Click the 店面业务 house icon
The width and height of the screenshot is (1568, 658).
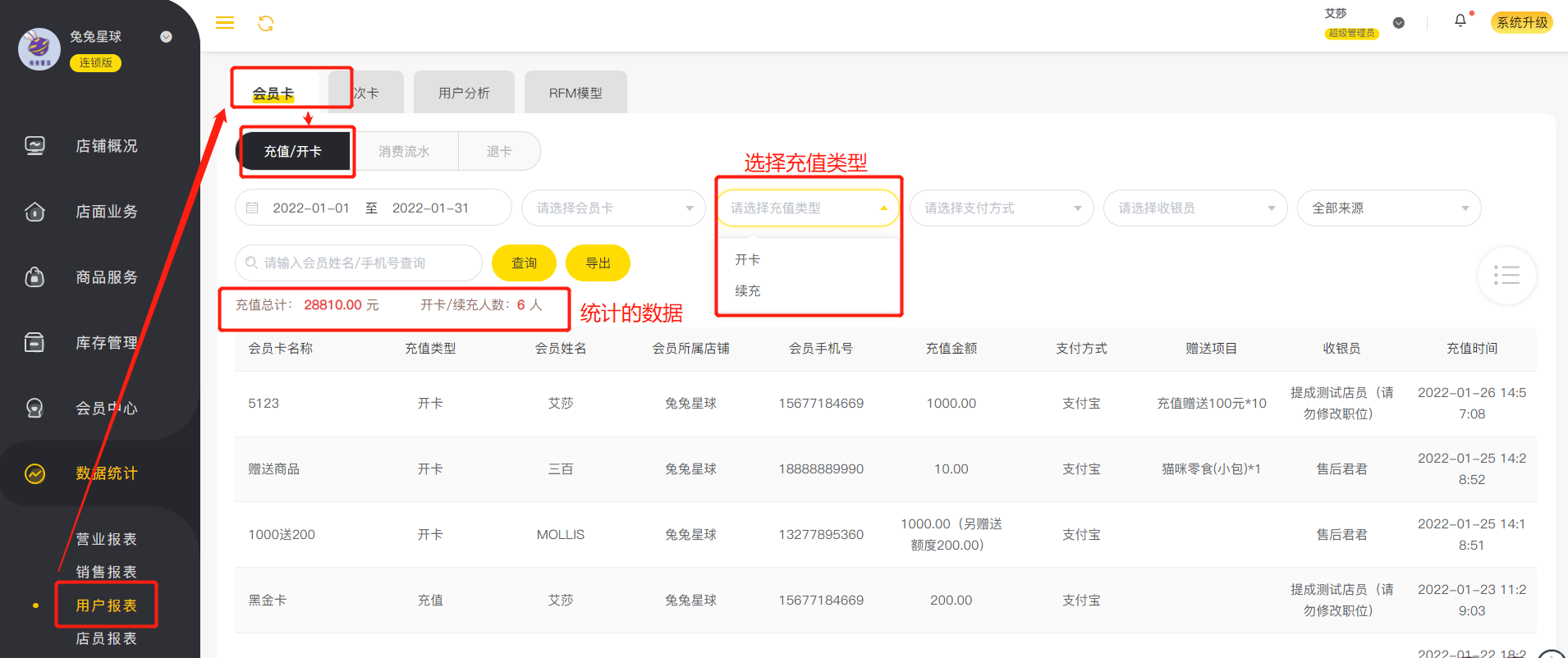pyautogui.click(x=34, y=212)
